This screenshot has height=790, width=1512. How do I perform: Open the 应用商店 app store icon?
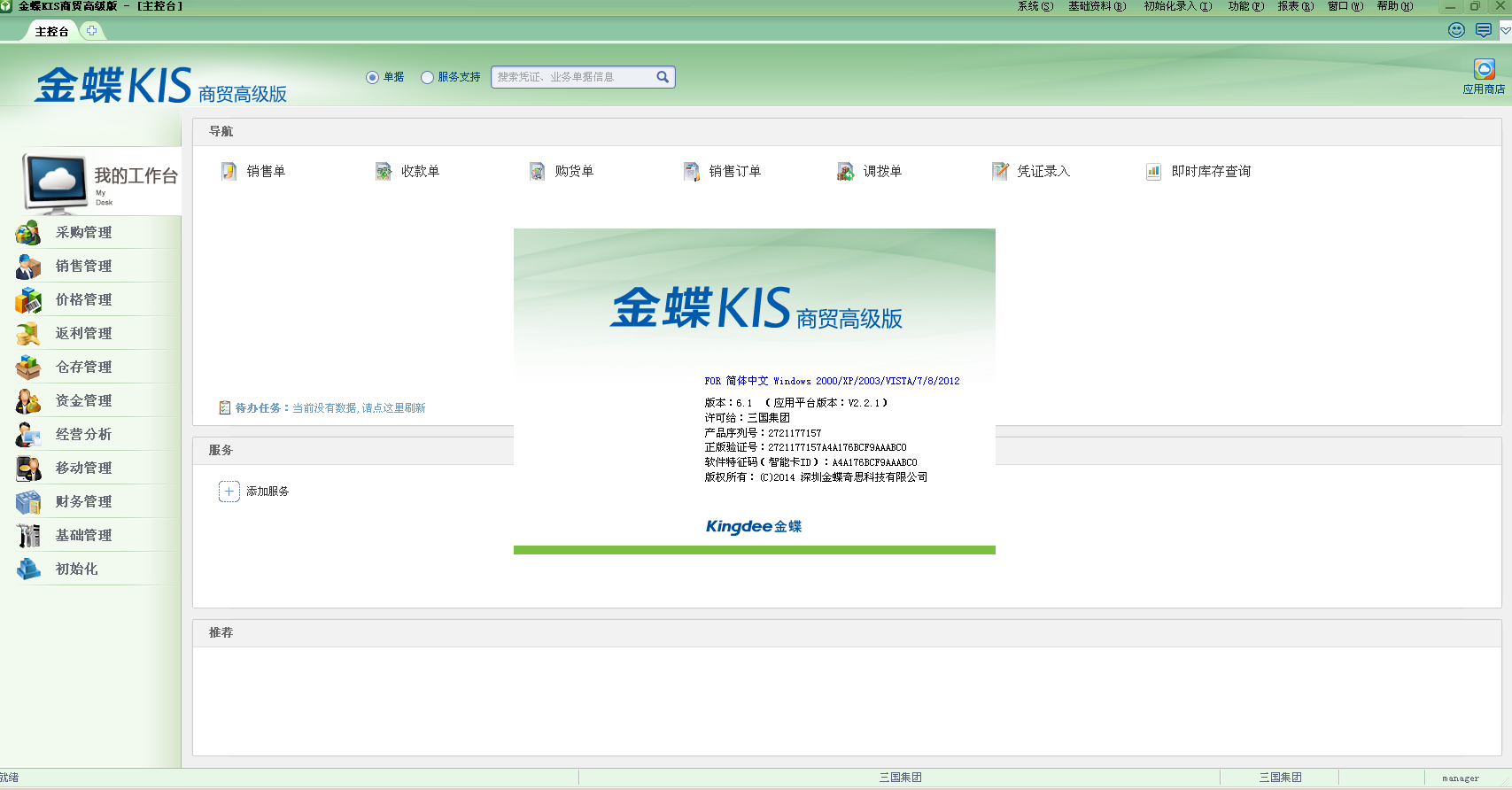tap(1485, 69)
